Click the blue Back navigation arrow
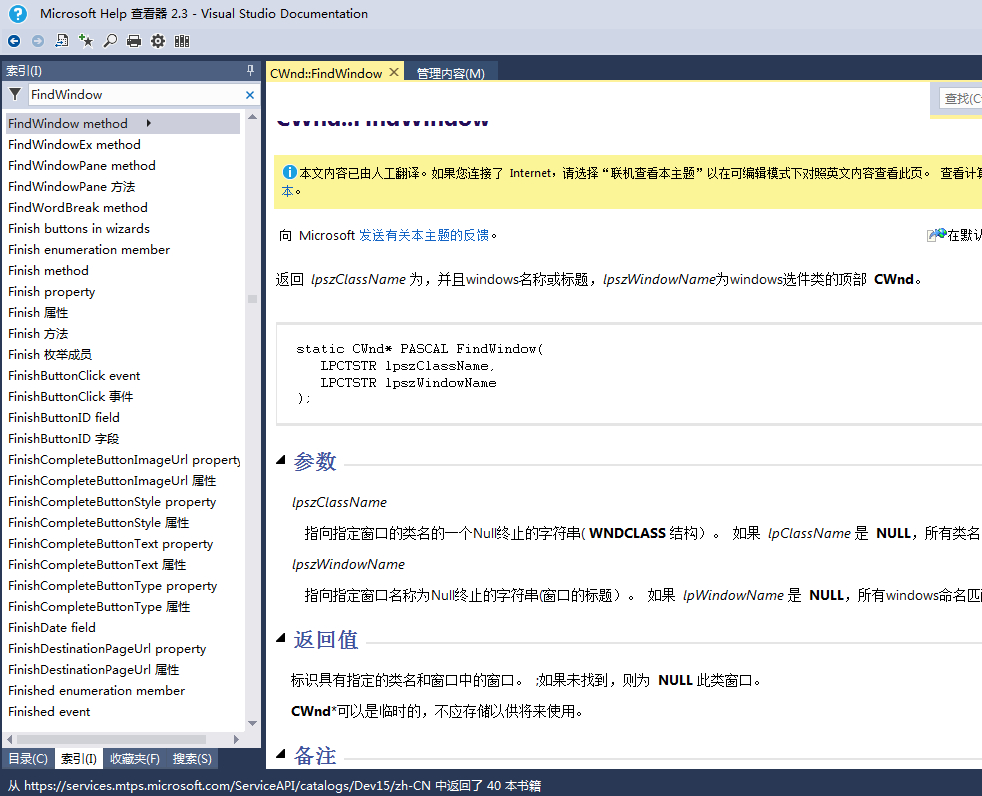The width and height of the screenshot is (982, 796). pyautogui.click(x=14, y=41)
